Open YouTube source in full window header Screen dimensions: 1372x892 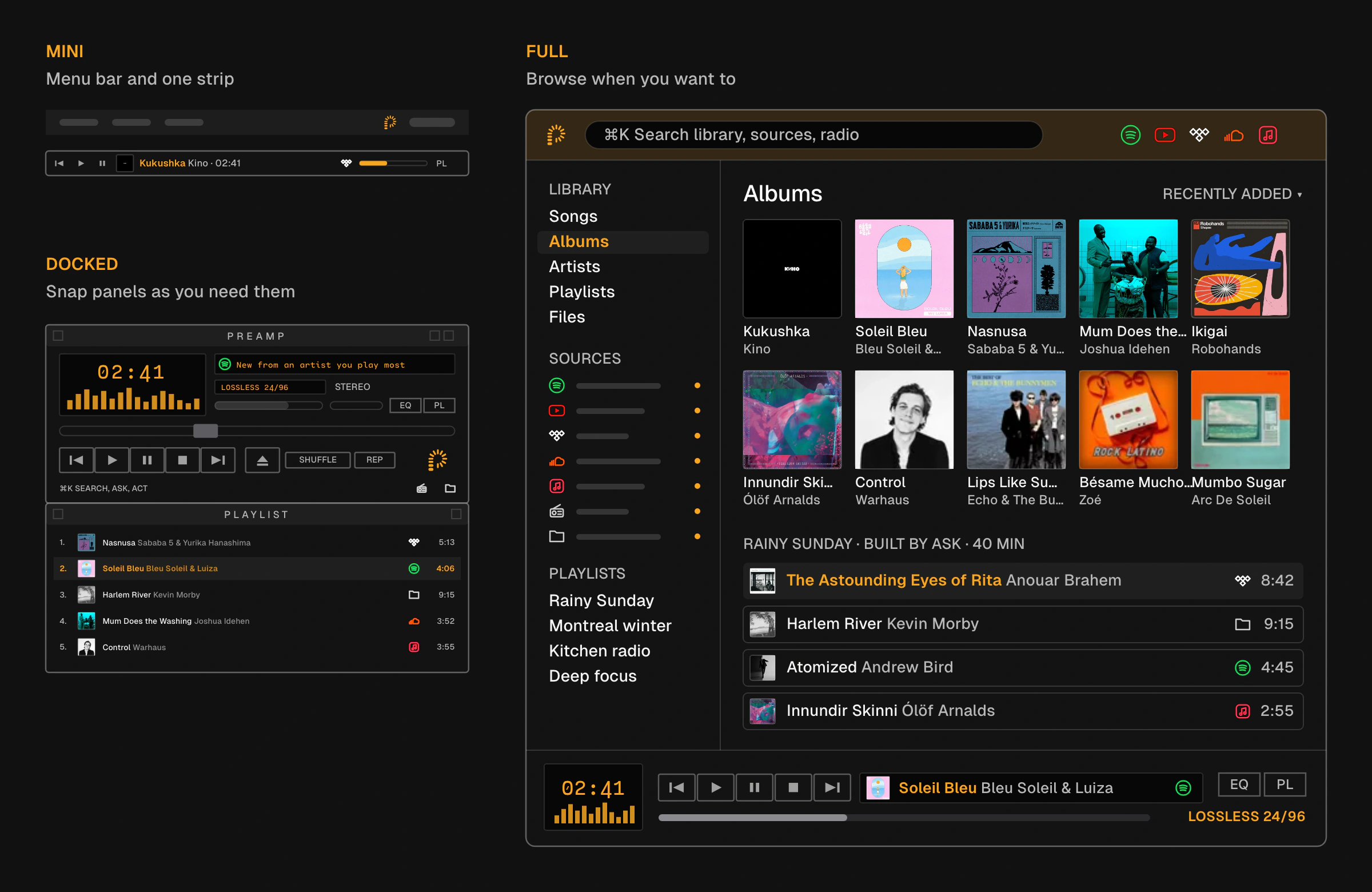point(1164,135)
